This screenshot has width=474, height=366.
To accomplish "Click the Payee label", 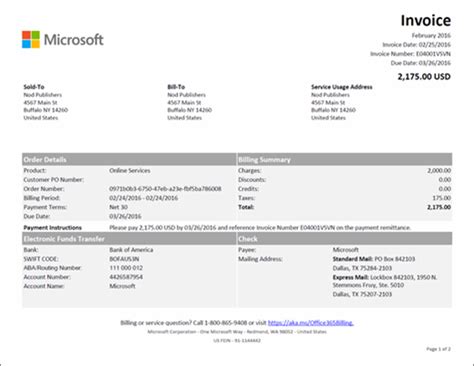I will point(247,250).
